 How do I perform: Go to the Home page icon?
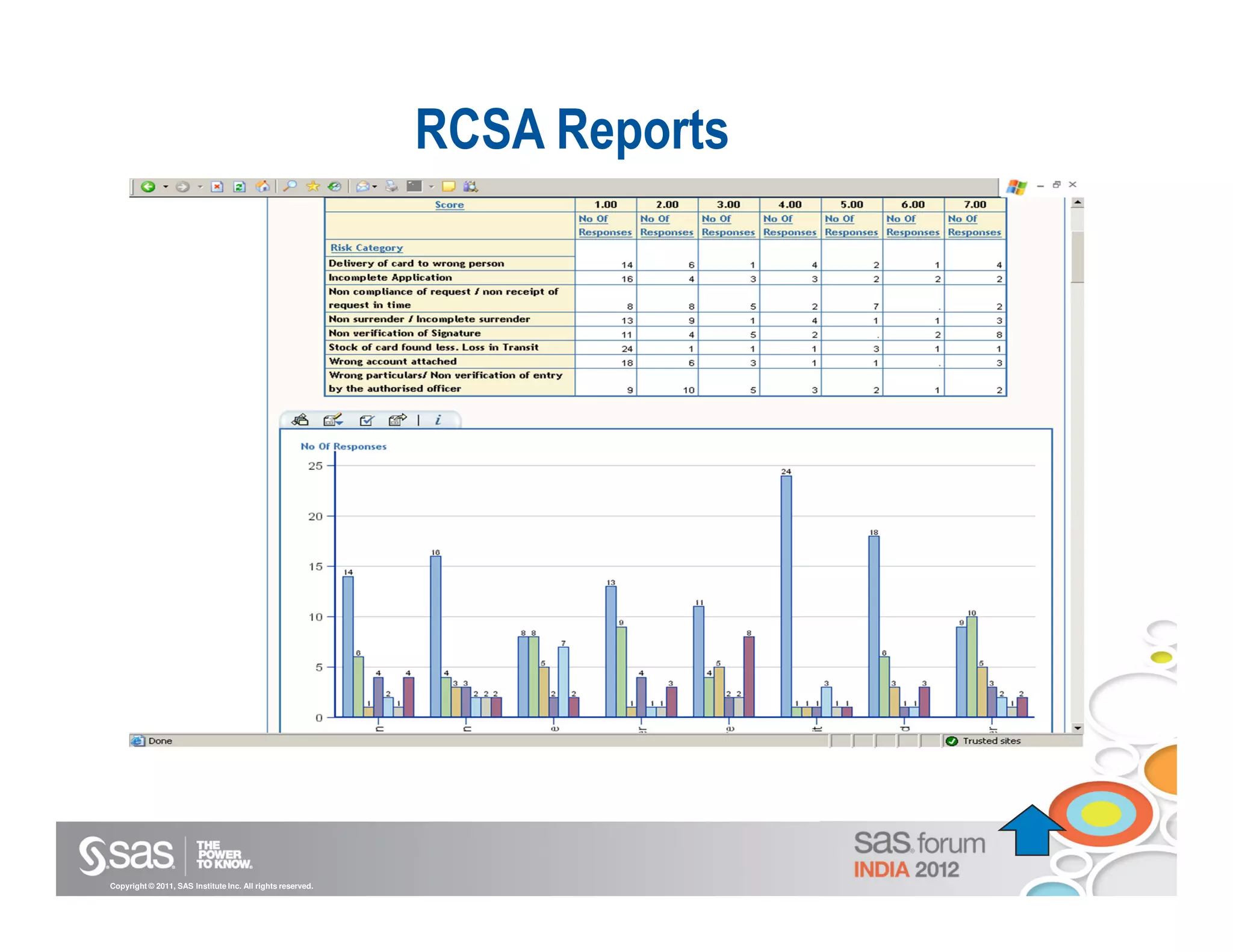coord(262,187)
